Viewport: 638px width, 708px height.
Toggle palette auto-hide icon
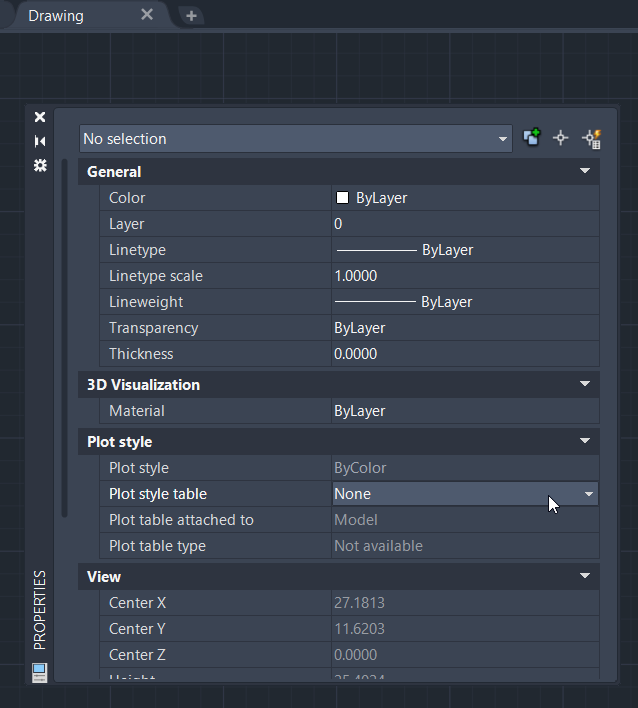40,141
